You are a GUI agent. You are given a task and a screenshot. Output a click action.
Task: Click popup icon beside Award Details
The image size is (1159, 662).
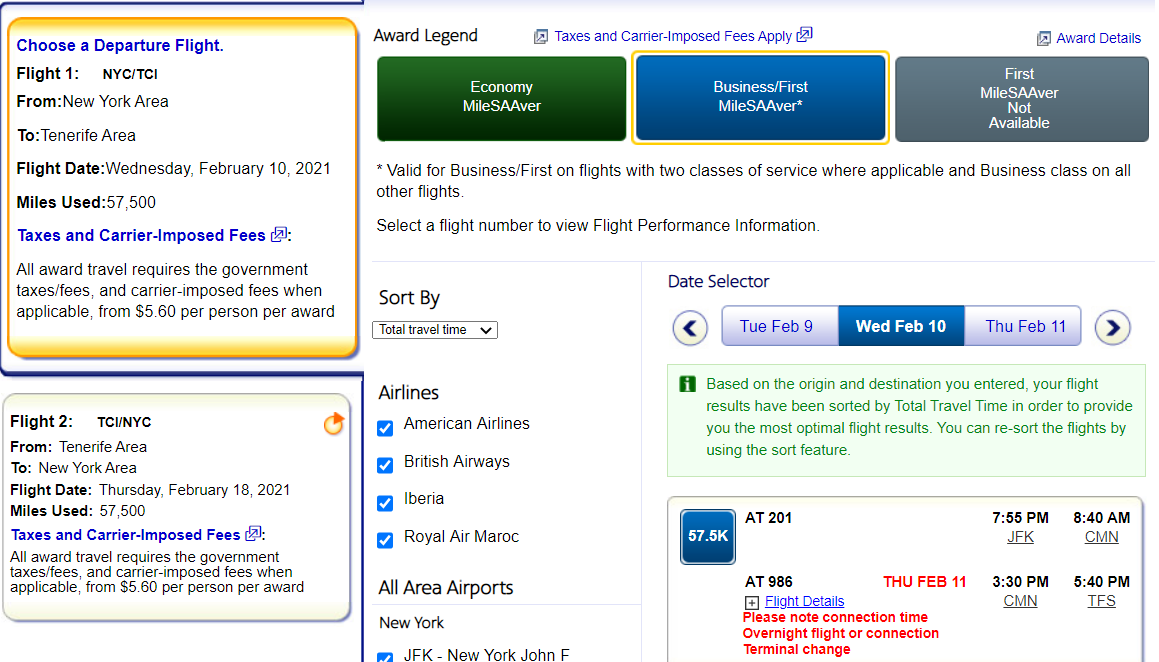1044,38
